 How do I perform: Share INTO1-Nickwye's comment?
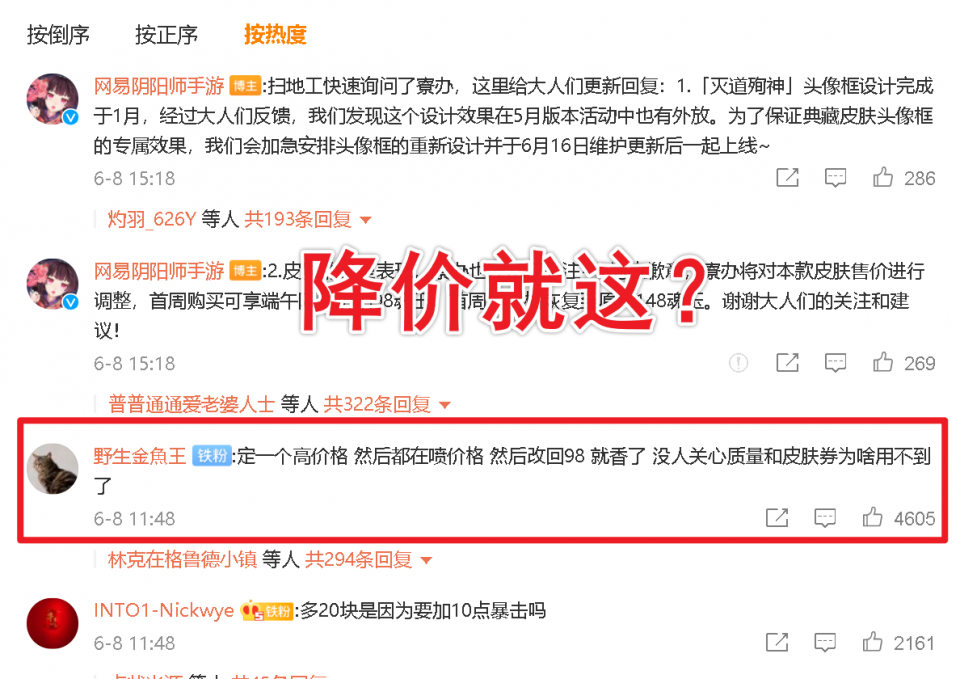[777, 643]
